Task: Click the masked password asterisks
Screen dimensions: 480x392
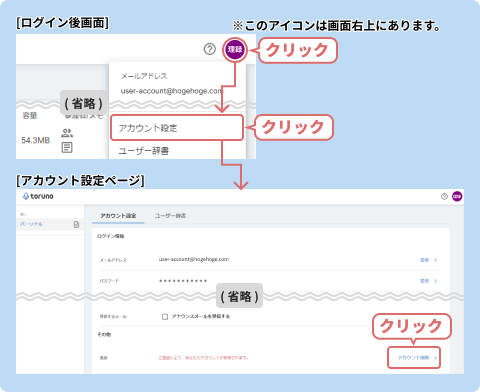Action: point(183,281)
